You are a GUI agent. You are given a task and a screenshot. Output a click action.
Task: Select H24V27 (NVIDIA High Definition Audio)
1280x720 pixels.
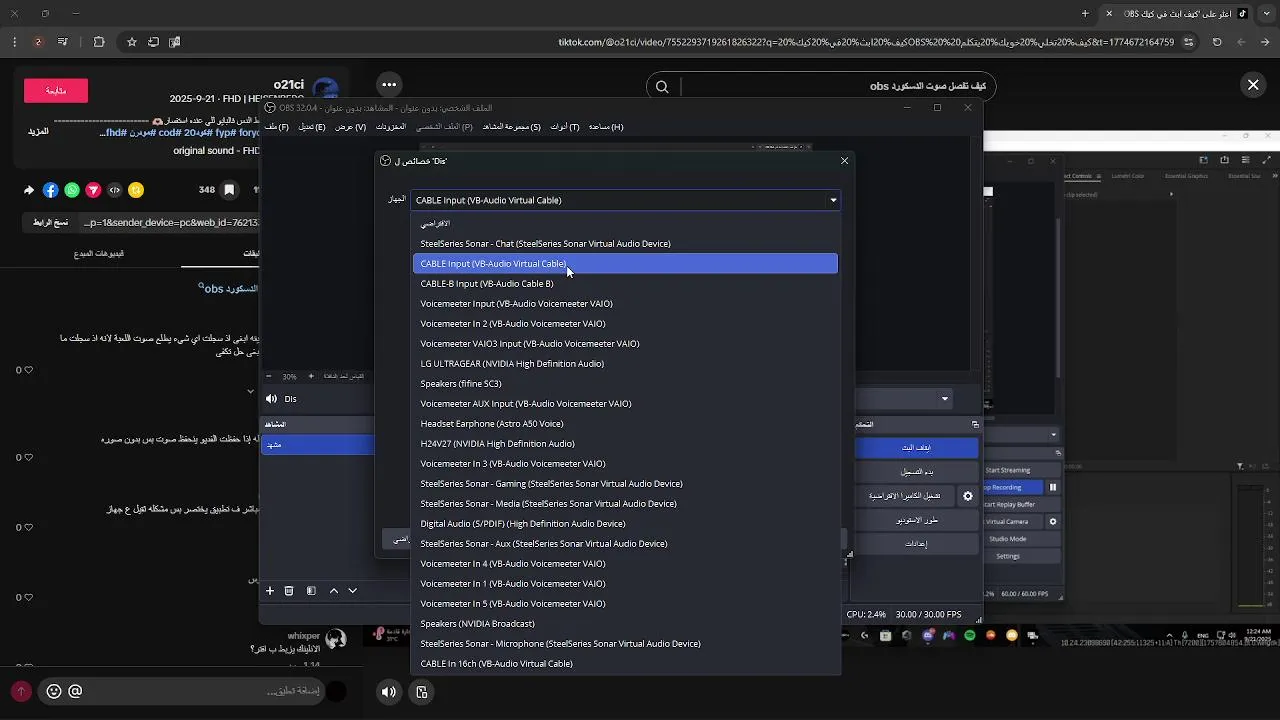[625, 444]
